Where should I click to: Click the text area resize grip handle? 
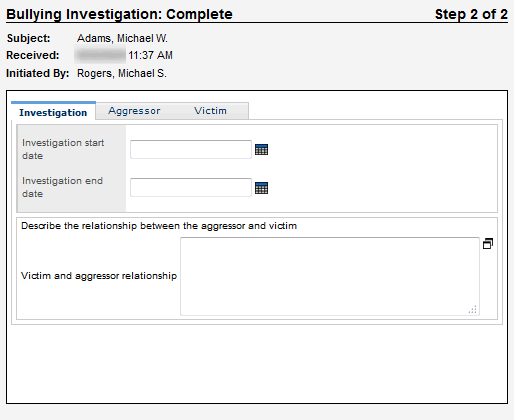[x=473, y=309]
